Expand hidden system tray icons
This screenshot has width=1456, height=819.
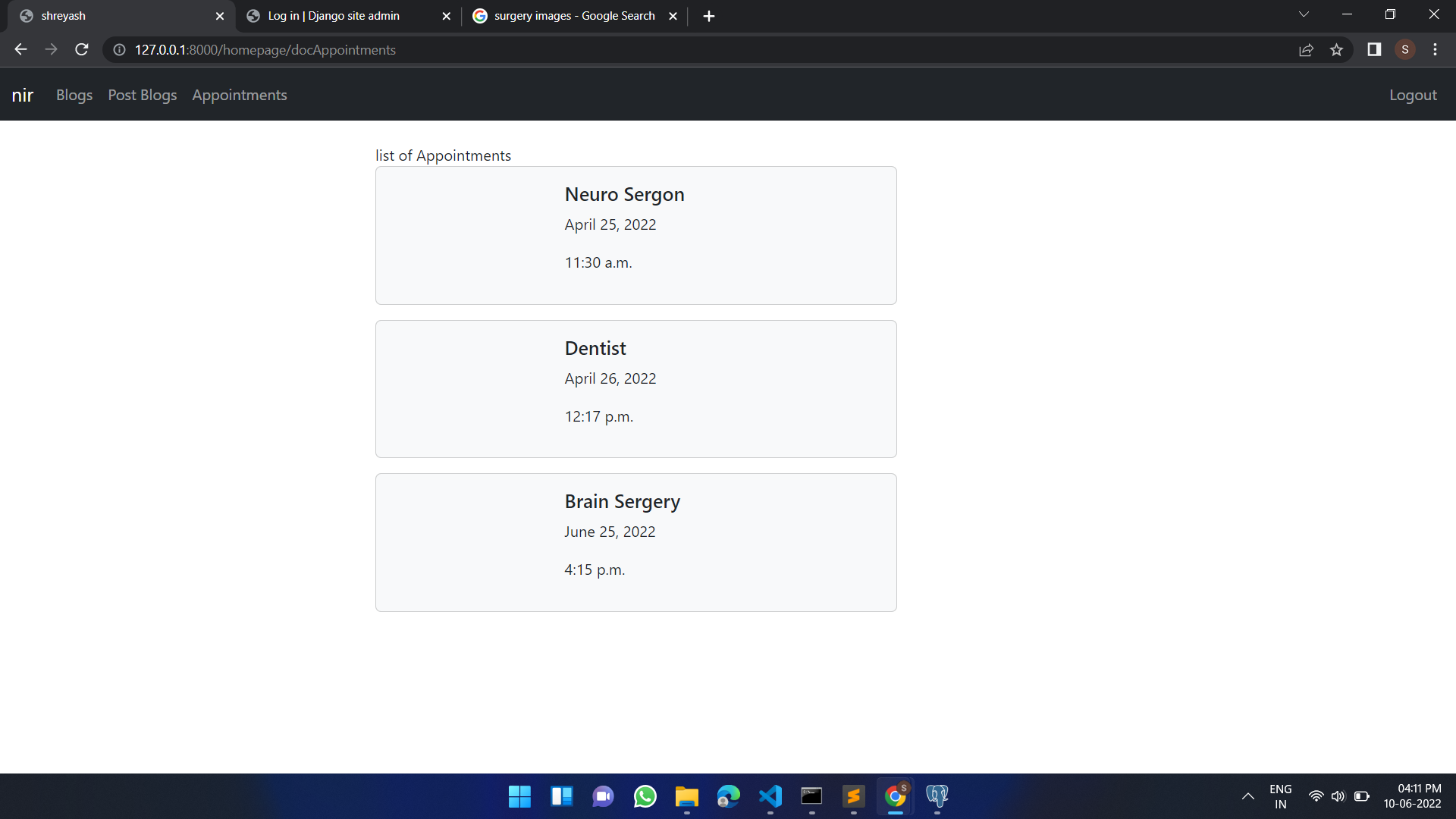1248,796
